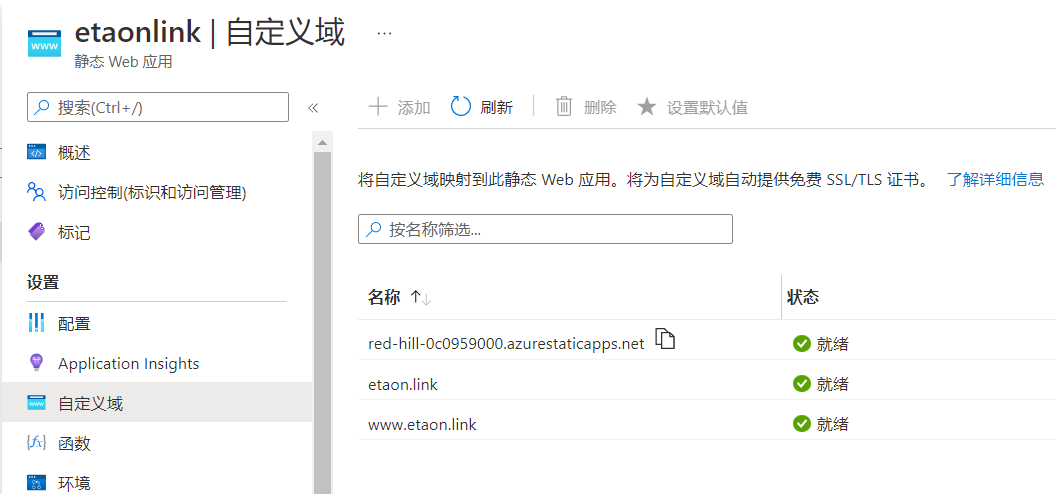The height and width of the screenshot is (494, 1056).
Task: Click 就绪 status for azurestaticapps.net row
Action: [x=832, y=345]
